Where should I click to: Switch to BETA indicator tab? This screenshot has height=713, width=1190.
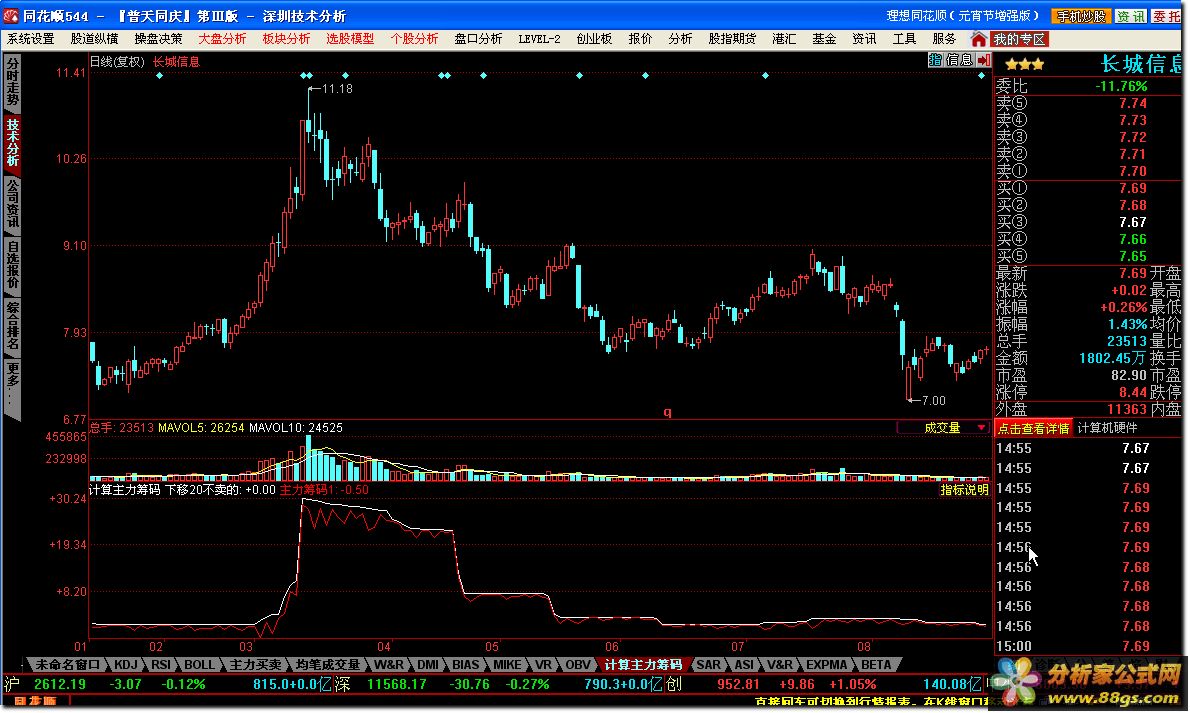876,664
